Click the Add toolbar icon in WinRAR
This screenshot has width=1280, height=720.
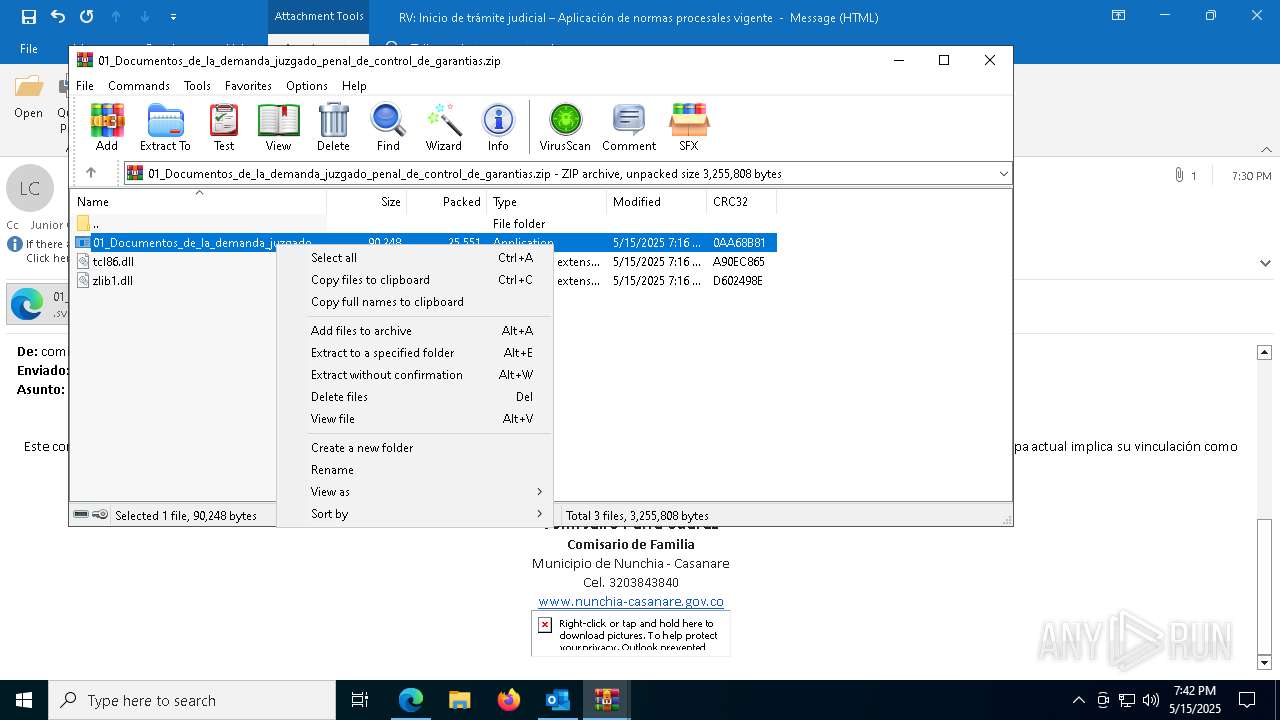pos(107,127)
